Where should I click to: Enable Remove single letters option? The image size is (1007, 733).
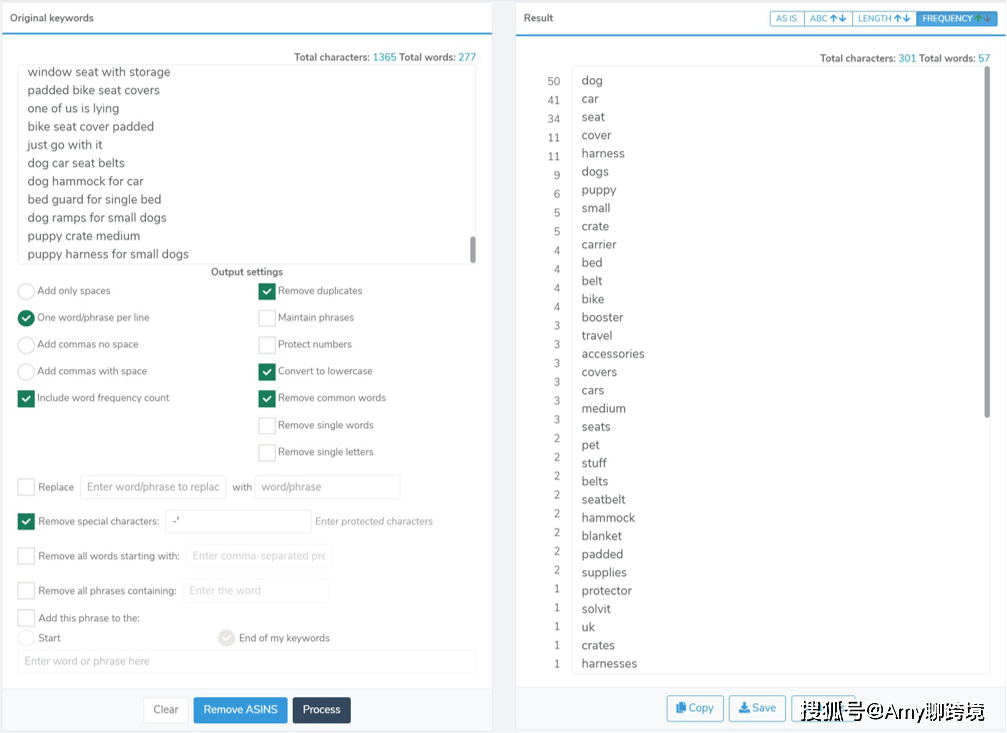click(x=267, y=452)
